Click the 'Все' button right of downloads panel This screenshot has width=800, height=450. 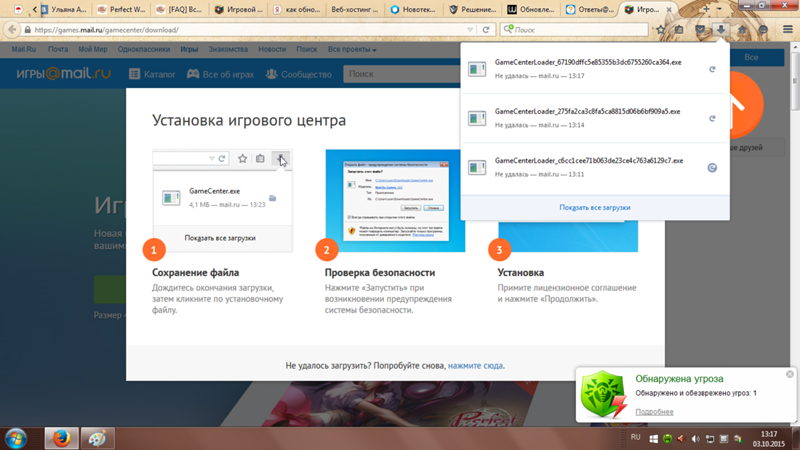click(x=751, y=57)
